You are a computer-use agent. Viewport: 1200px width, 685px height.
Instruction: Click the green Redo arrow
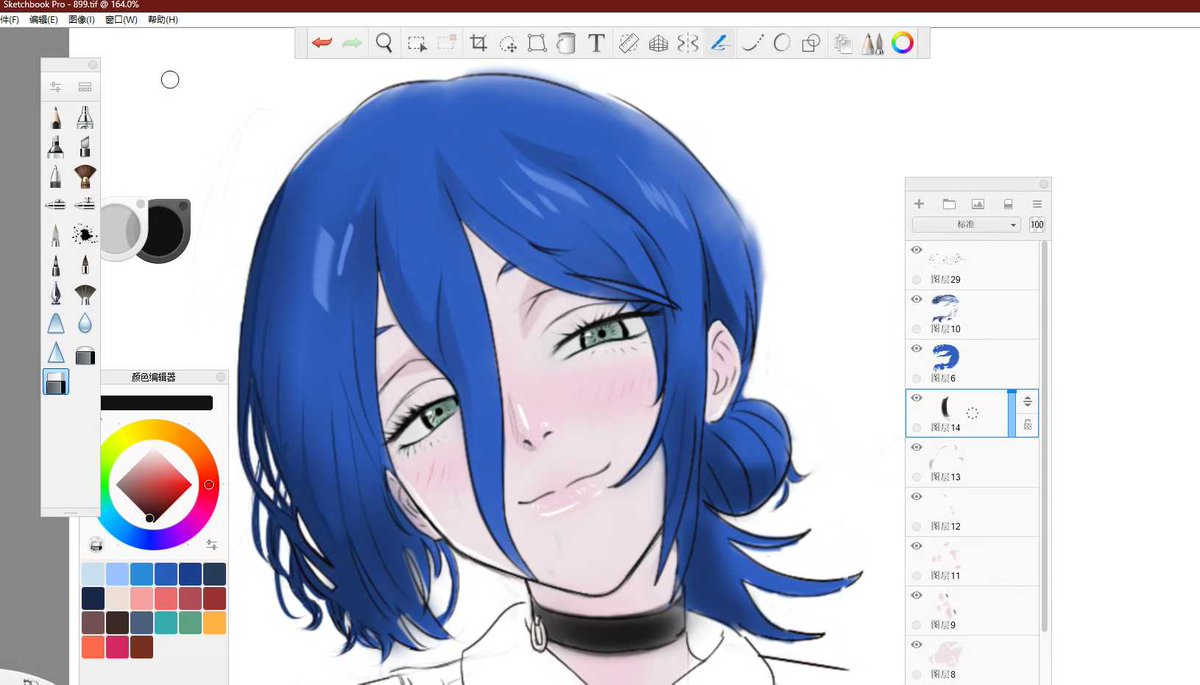[352, 43]
